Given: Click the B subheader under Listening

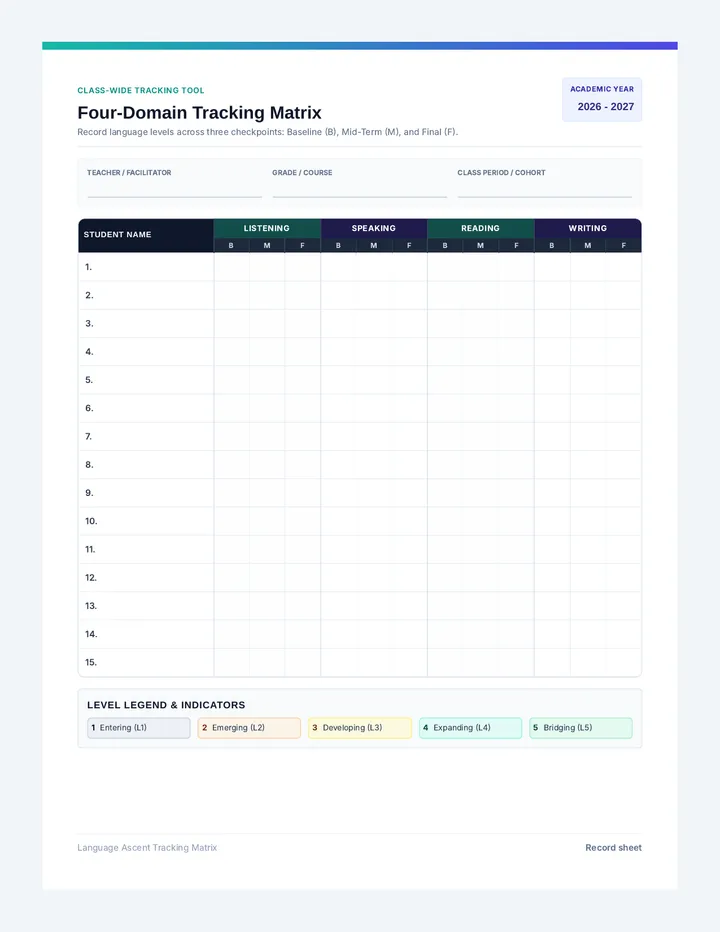Looking at the screenshot, I should [231, 245].
